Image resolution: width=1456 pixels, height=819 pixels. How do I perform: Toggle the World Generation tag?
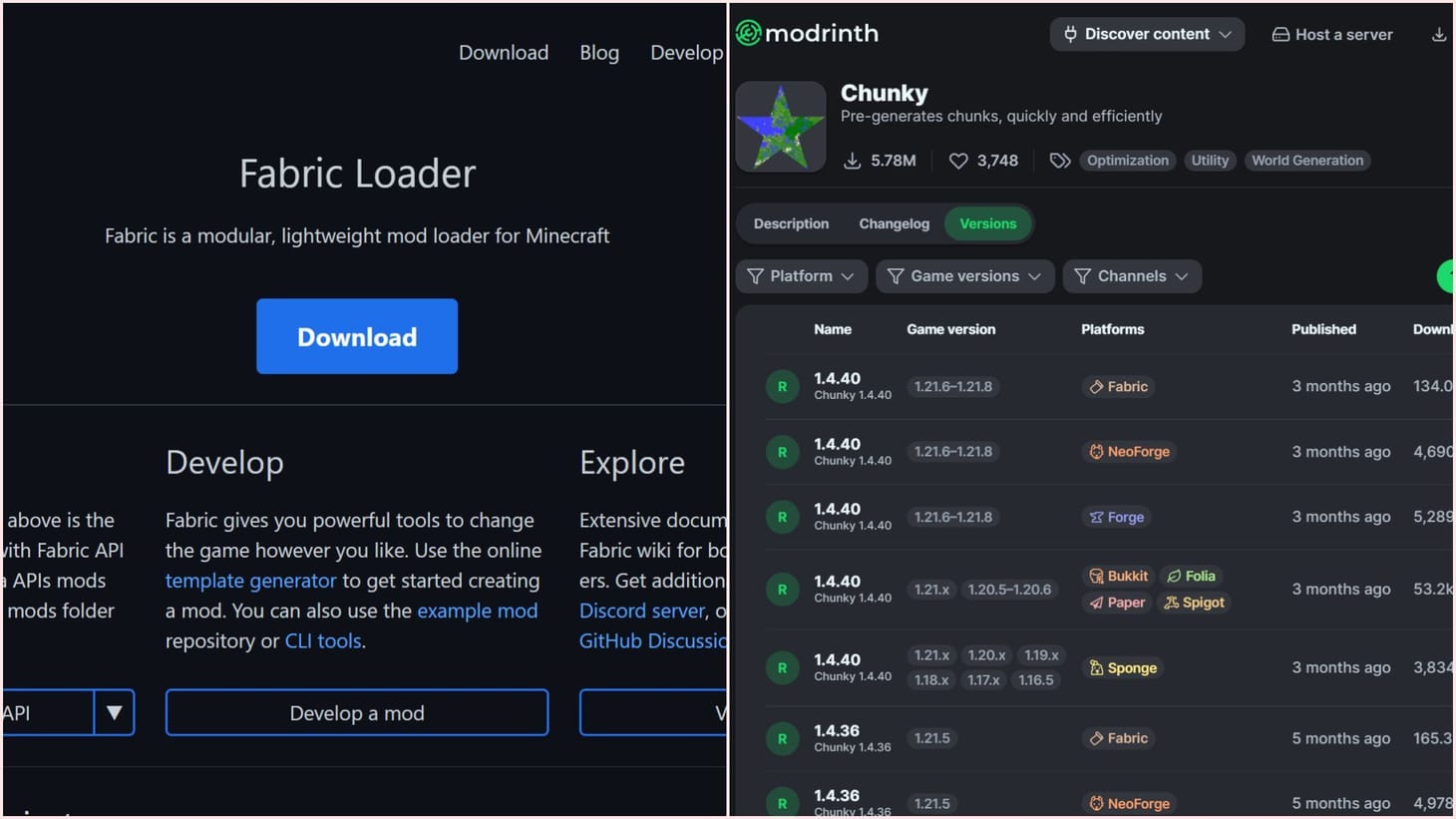tap(1306, 161)
